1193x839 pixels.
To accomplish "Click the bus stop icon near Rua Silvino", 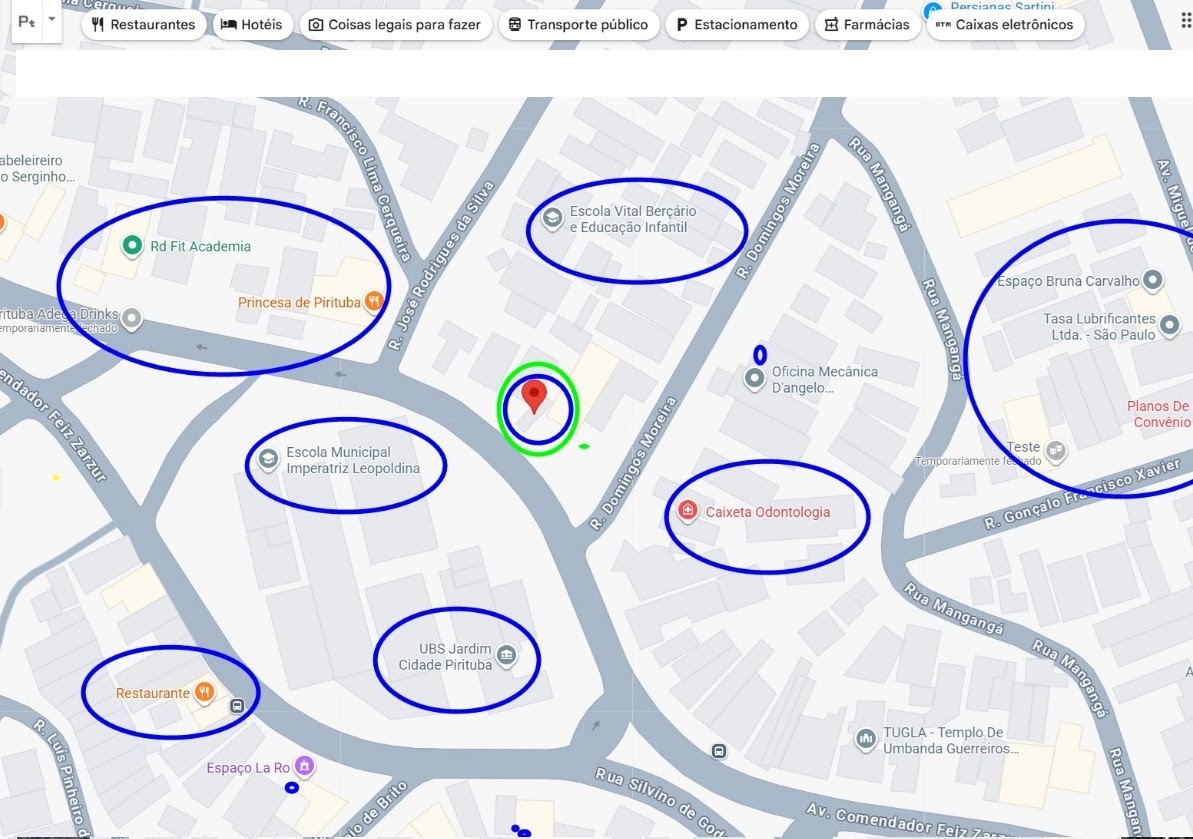I will (719, 752).
